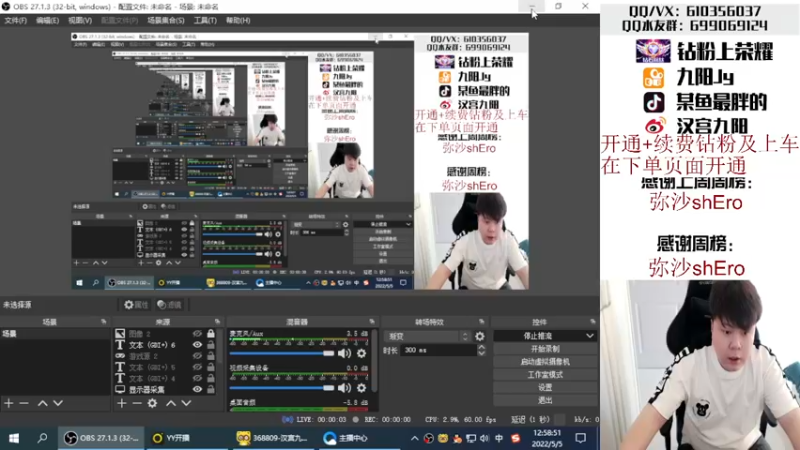The height and width of the screenshot is (450, 800).
Task: Hide the 显示器采集 display capture source
Action: point(197,389)
